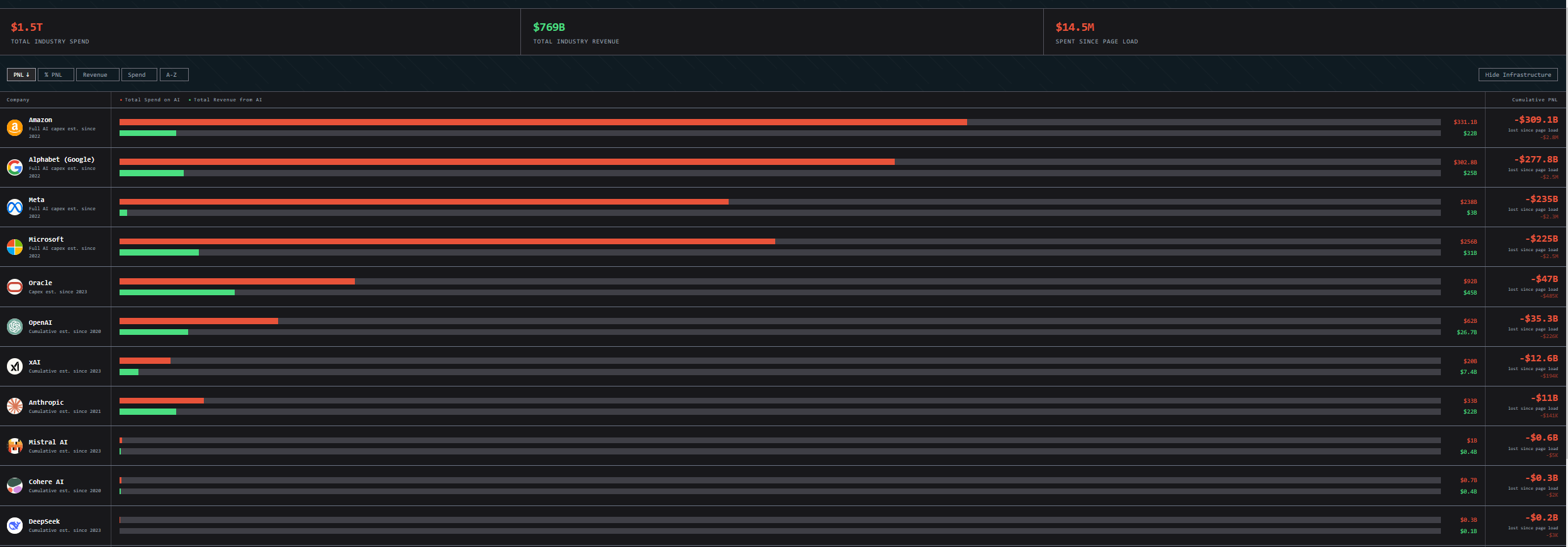Select the Oracle red logo icon
1568x547 pixels.
(x=14, y=286)
